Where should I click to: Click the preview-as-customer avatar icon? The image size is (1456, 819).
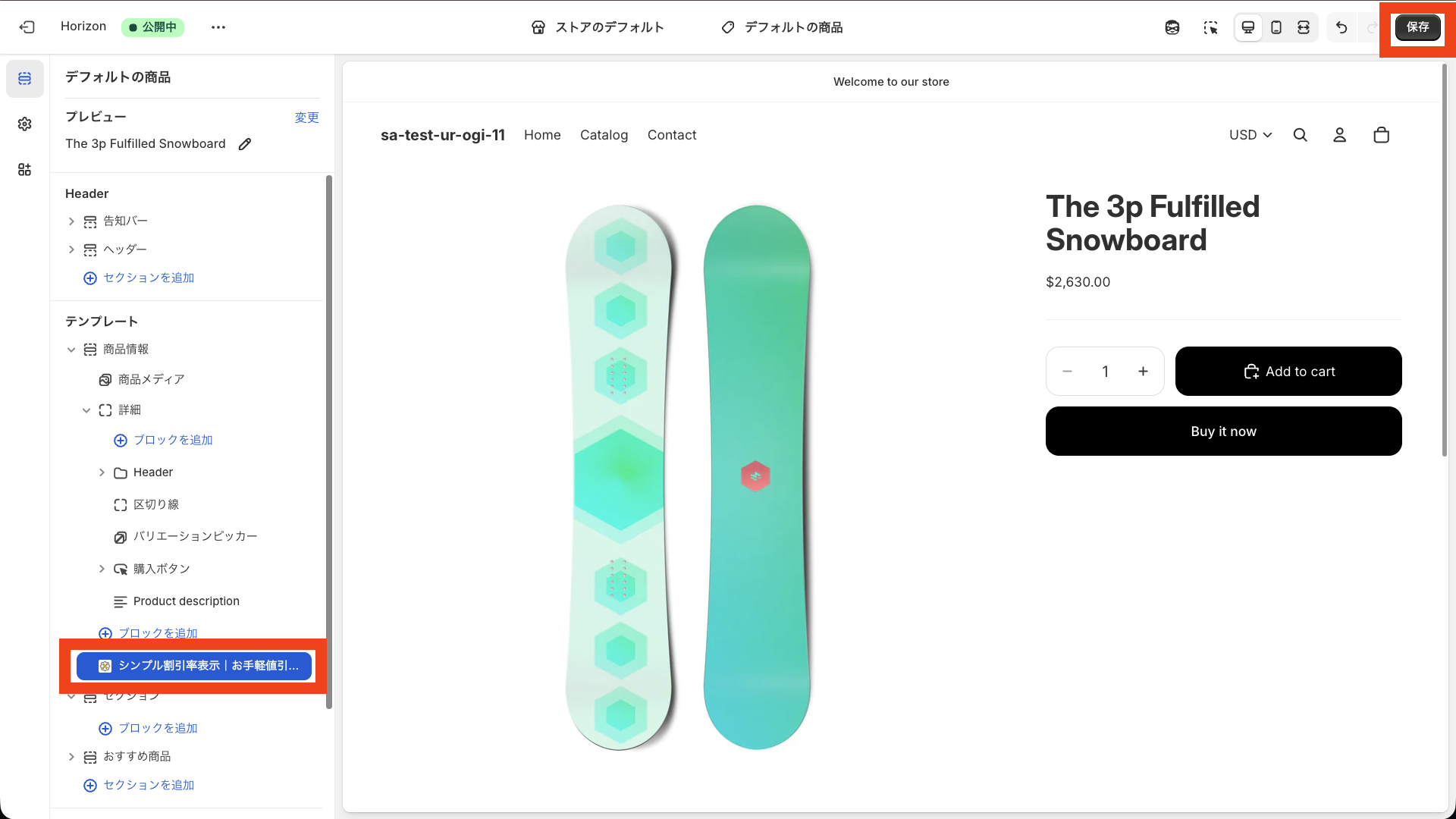click(1173, 27)
